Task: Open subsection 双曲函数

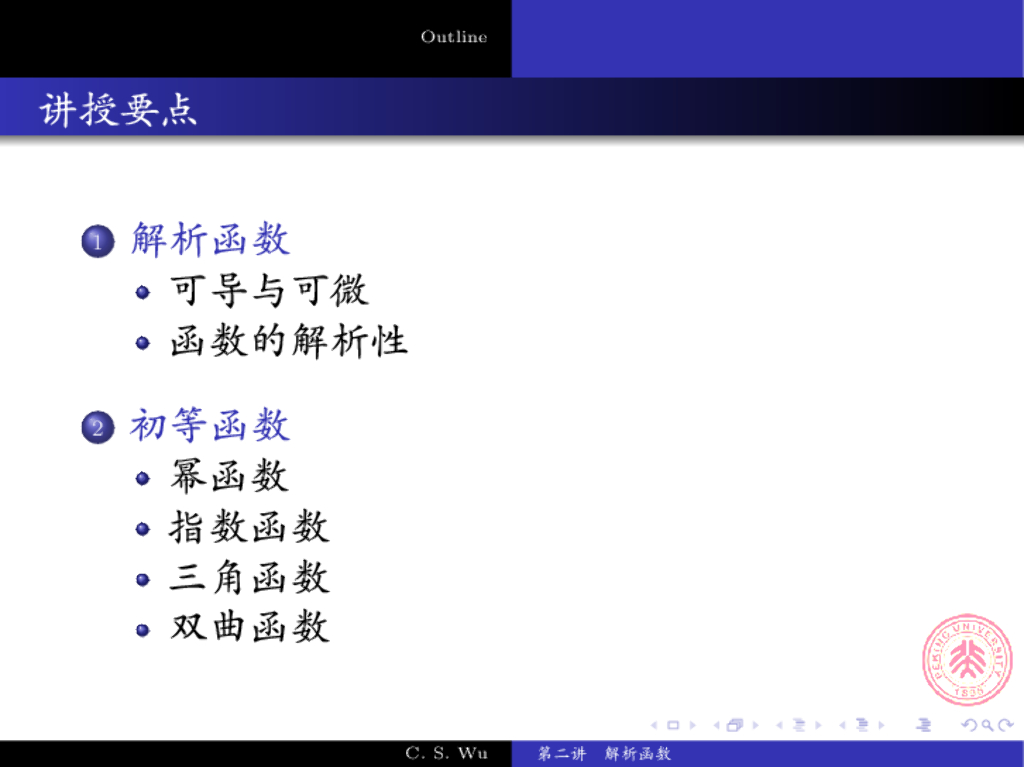Action: coord(249,627)
